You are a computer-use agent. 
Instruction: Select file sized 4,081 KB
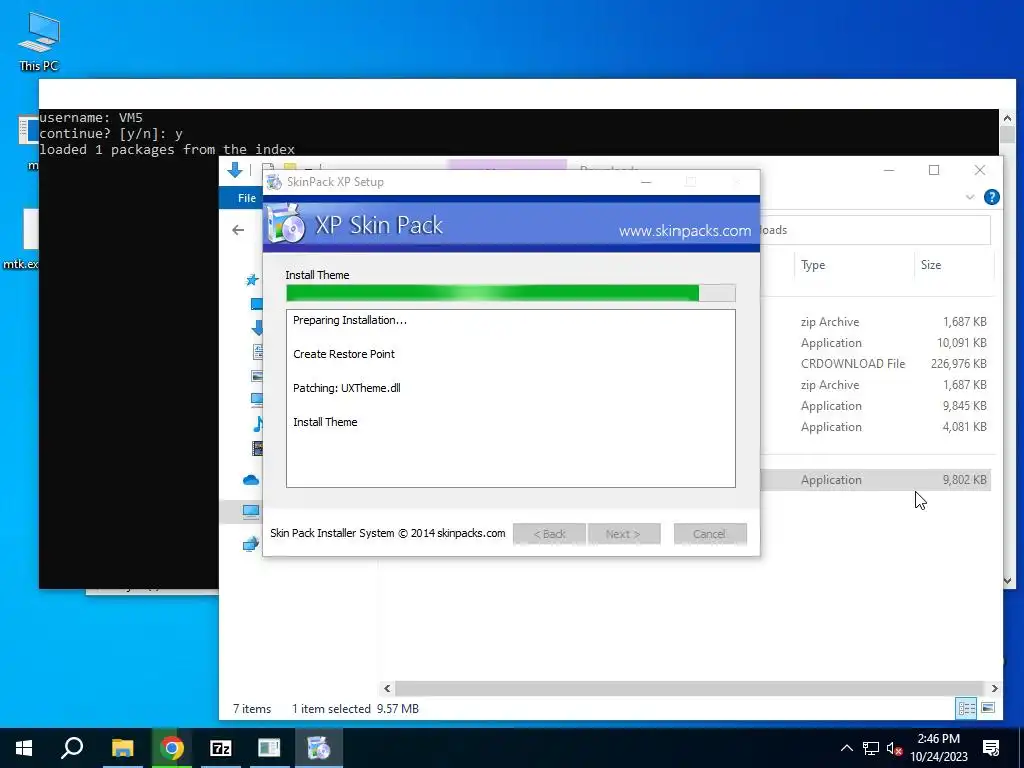[x=876, y=426]
